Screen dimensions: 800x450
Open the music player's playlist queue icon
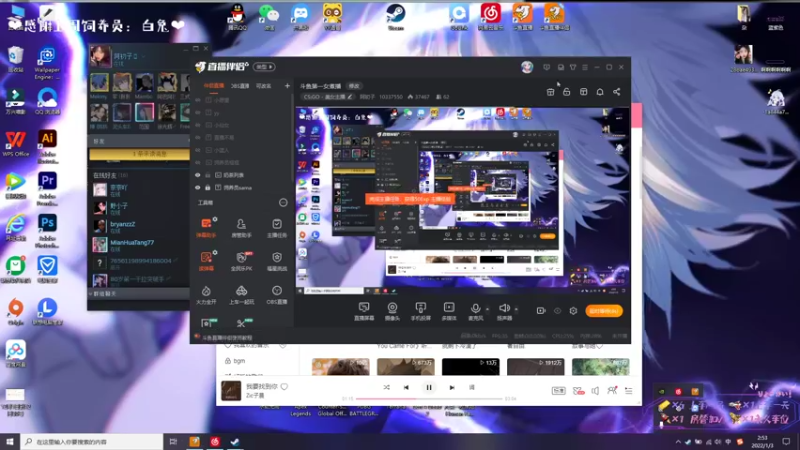(x=629, y=391)
